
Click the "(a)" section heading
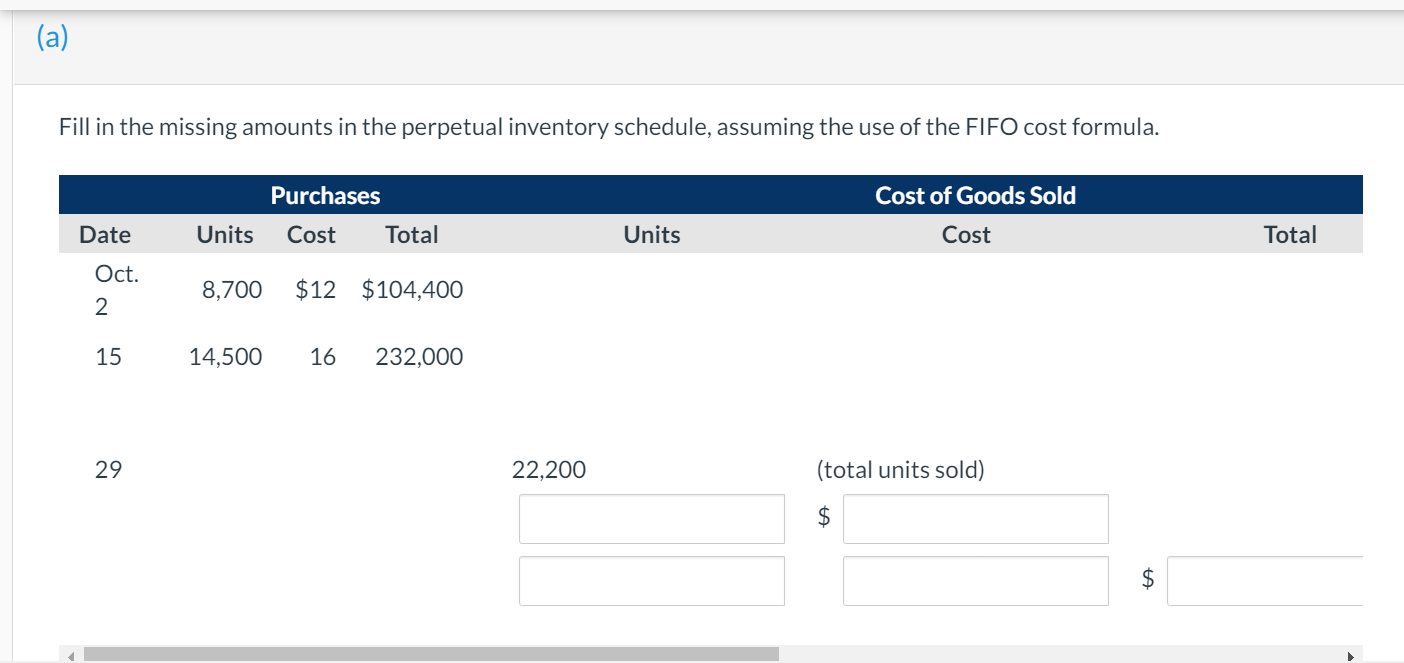[x=53, y=37]
